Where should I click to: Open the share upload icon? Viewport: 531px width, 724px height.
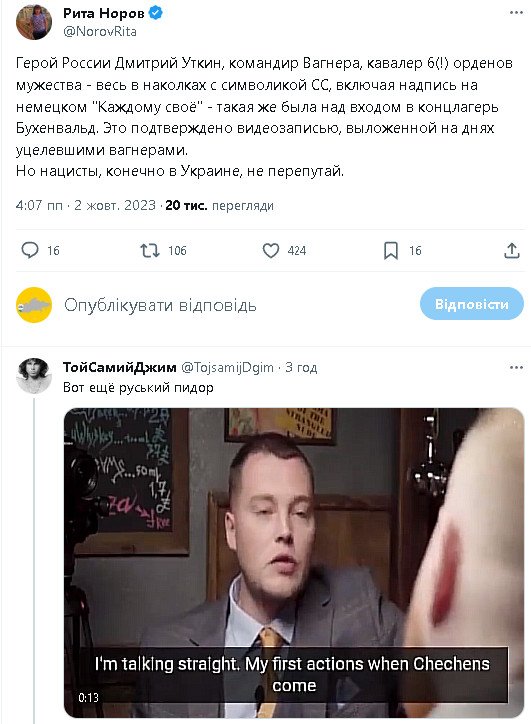click(512, 250)
